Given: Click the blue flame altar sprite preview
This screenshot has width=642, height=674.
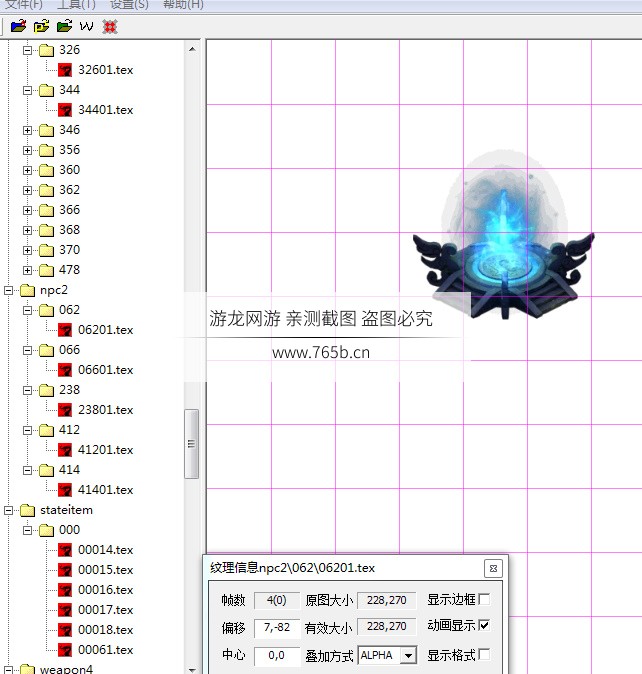Looking at the screenshot, I should coord(504,235).
